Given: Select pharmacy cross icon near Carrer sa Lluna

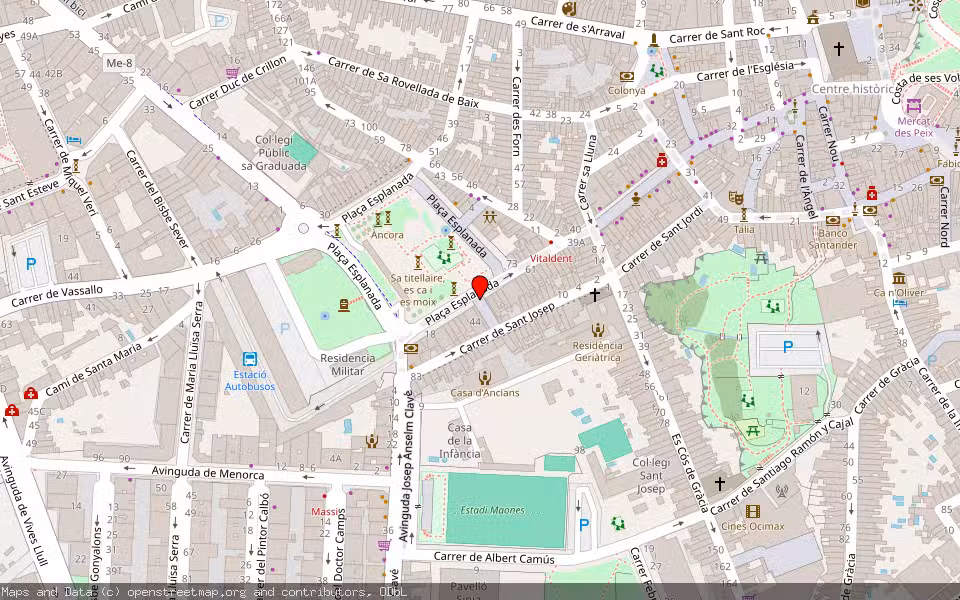Looking at the screenshot, I should pyautogui.click(x=662, y=160).
